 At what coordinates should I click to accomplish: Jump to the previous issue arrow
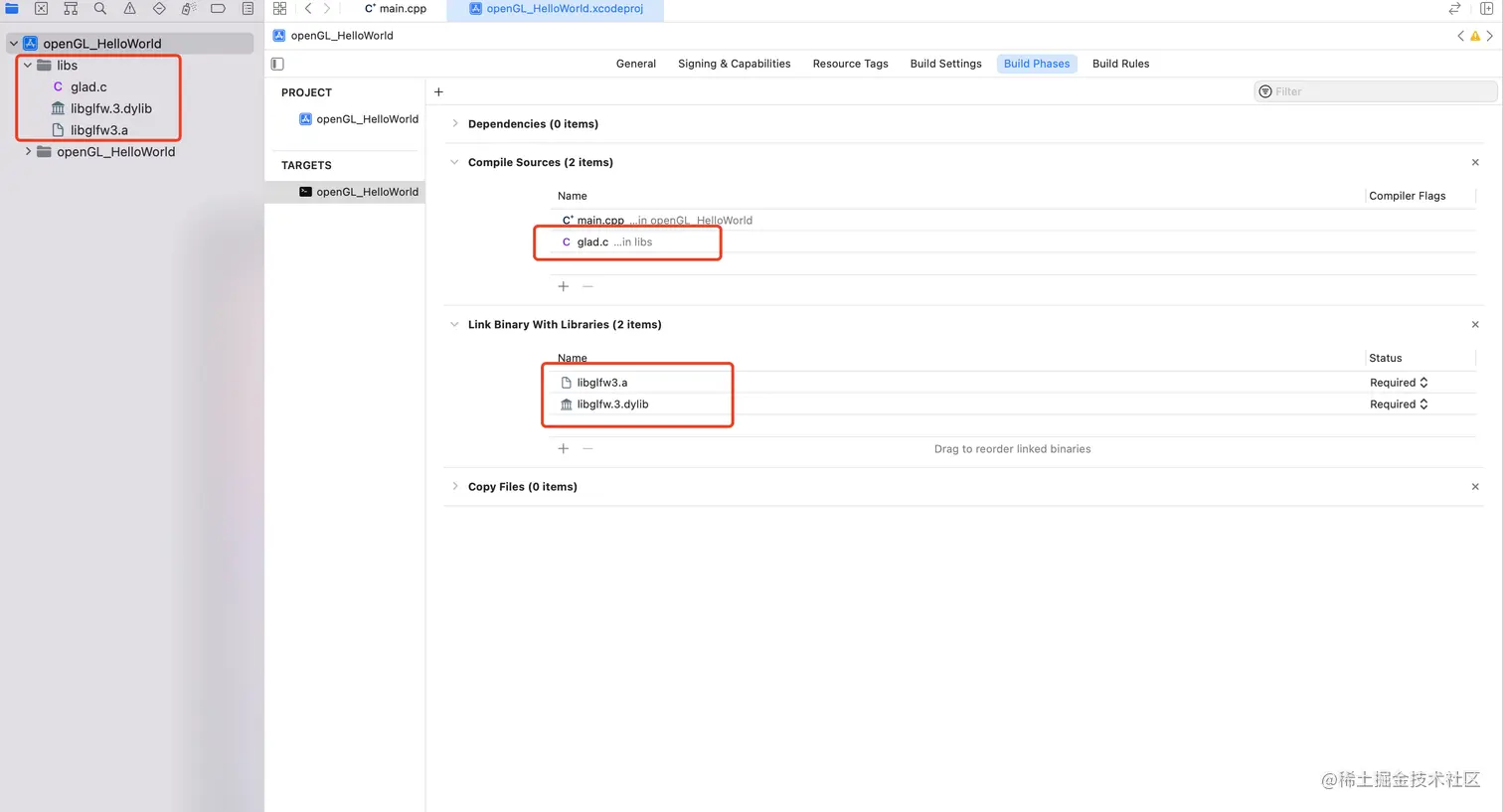coord(1460,36)
